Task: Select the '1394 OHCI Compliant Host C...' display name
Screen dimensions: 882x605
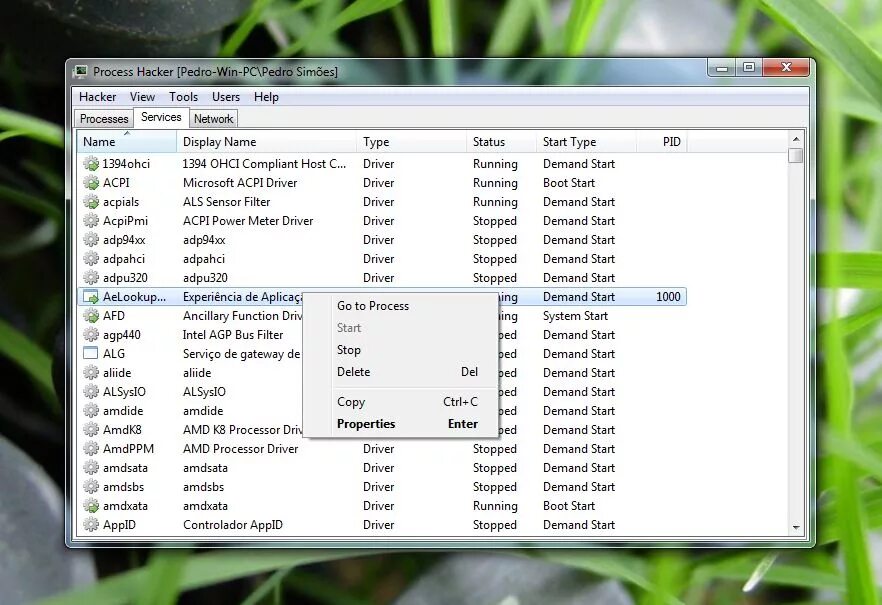Action: [x=264, y=164]
